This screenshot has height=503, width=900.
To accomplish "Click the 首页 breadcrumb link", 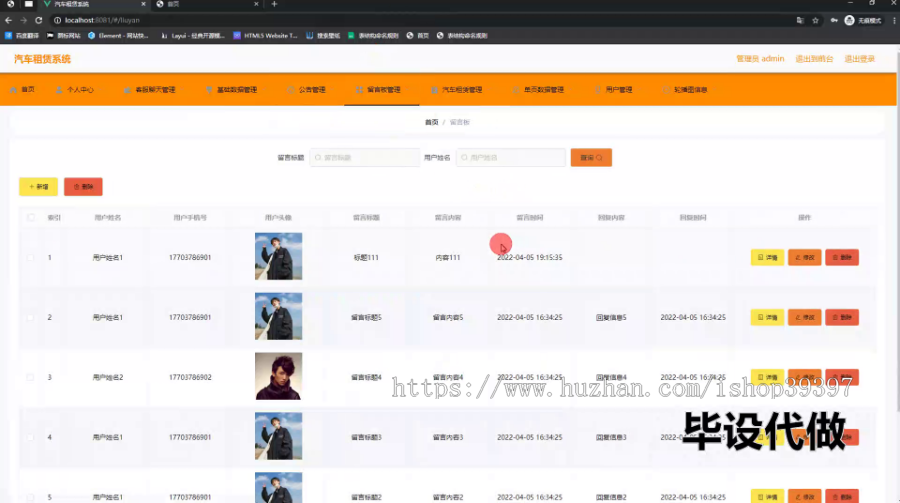I will pyautogui.click(x=432, y=122).
